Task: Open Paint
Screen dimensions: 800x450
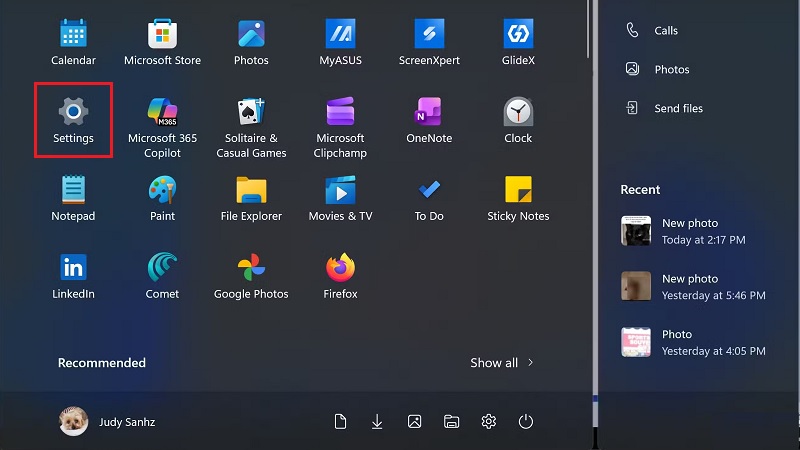Action: 162,198
